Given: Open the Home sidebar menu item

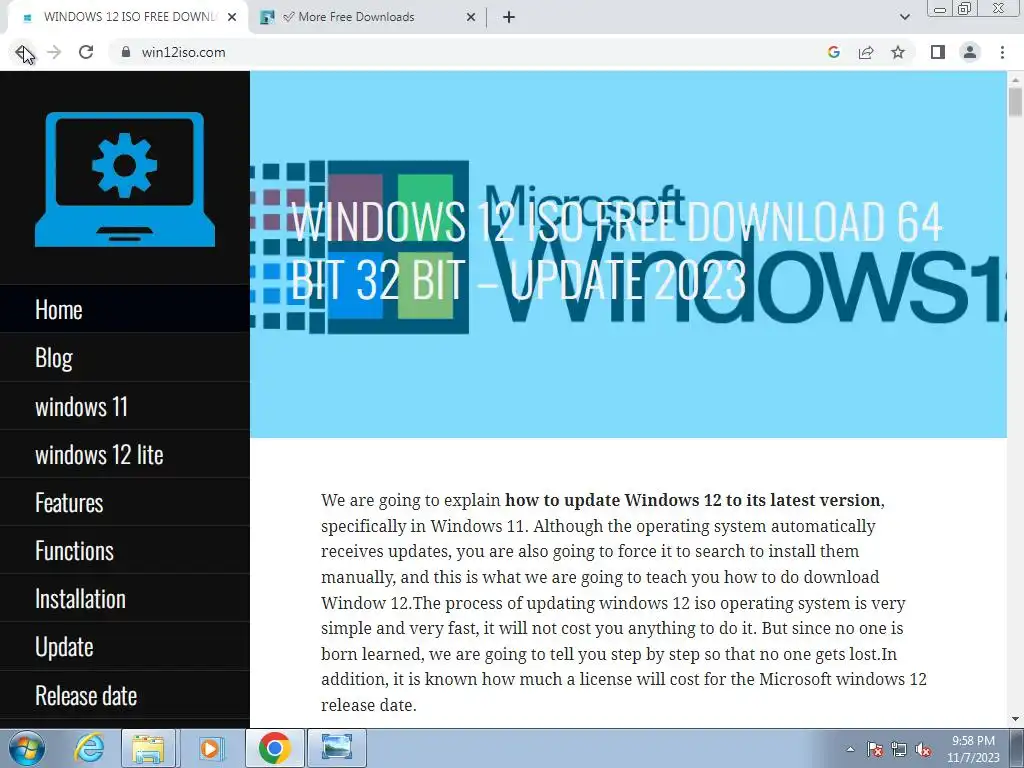Looking at the screenshot, I should tap(125, 310).
